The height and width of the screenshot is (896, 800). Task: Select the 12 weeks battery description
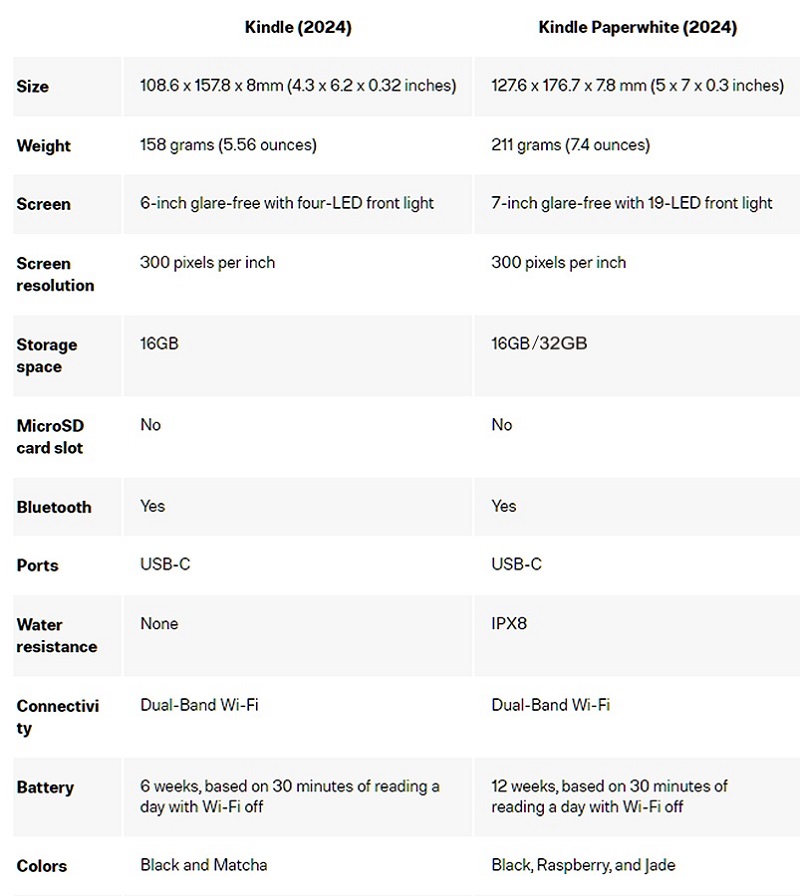609,796
